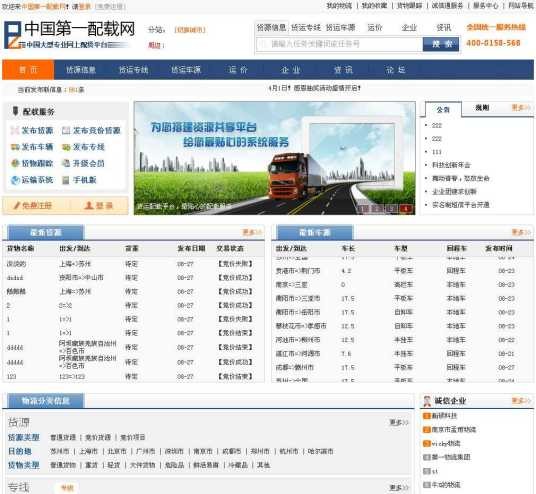Switch to the 规则 tab
The image size is (536, 494).
point(482,108)
